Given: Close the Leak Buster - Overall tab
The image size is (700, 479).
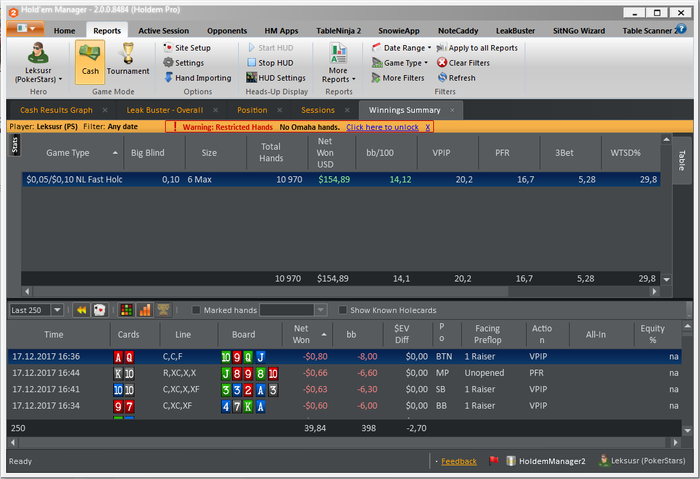Looking at the screenshot, I should pos(216,110).
